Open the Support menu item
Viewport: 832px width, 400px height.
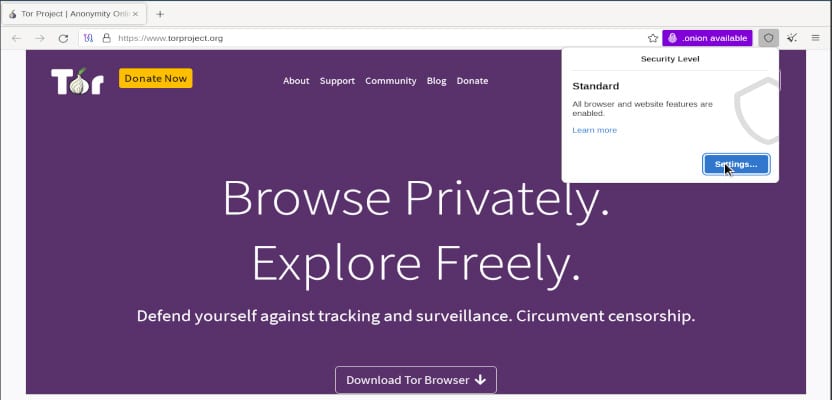pos(337,81)
